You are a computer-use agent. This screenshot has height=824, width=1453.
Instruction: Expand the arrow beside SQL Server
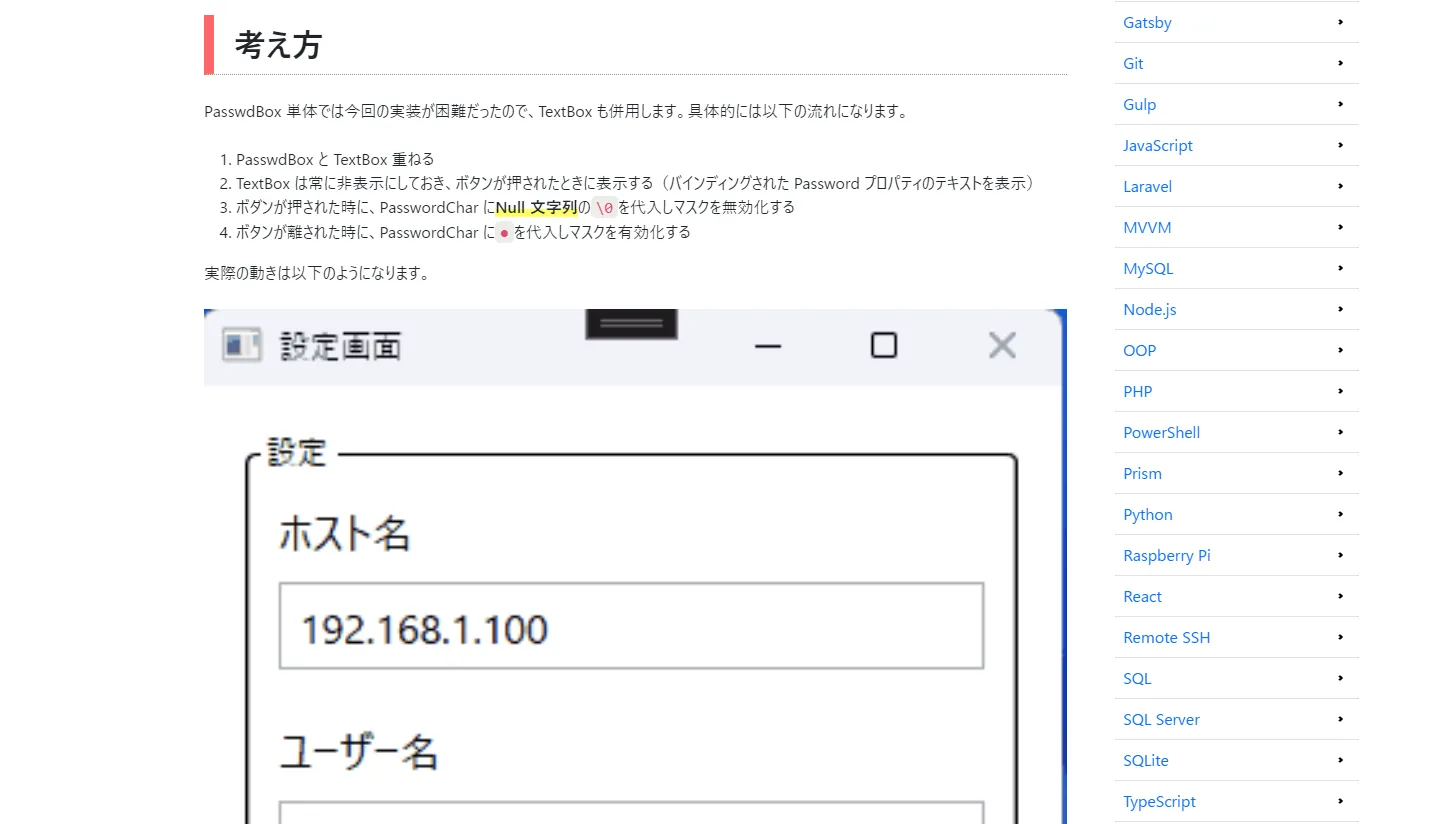coord(1340,719)
